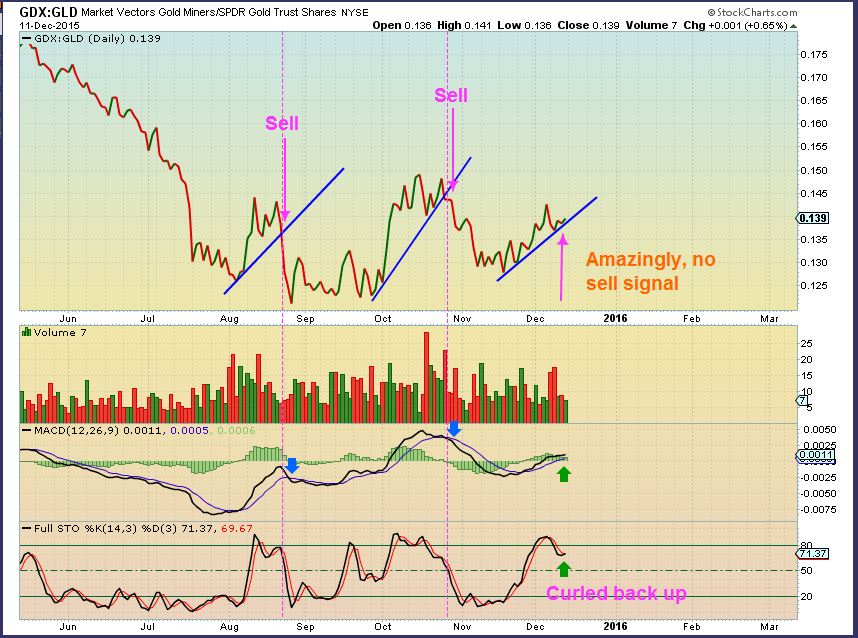Click the NYSE exchange label
This screenshot has height=638, width=858.
355,13
